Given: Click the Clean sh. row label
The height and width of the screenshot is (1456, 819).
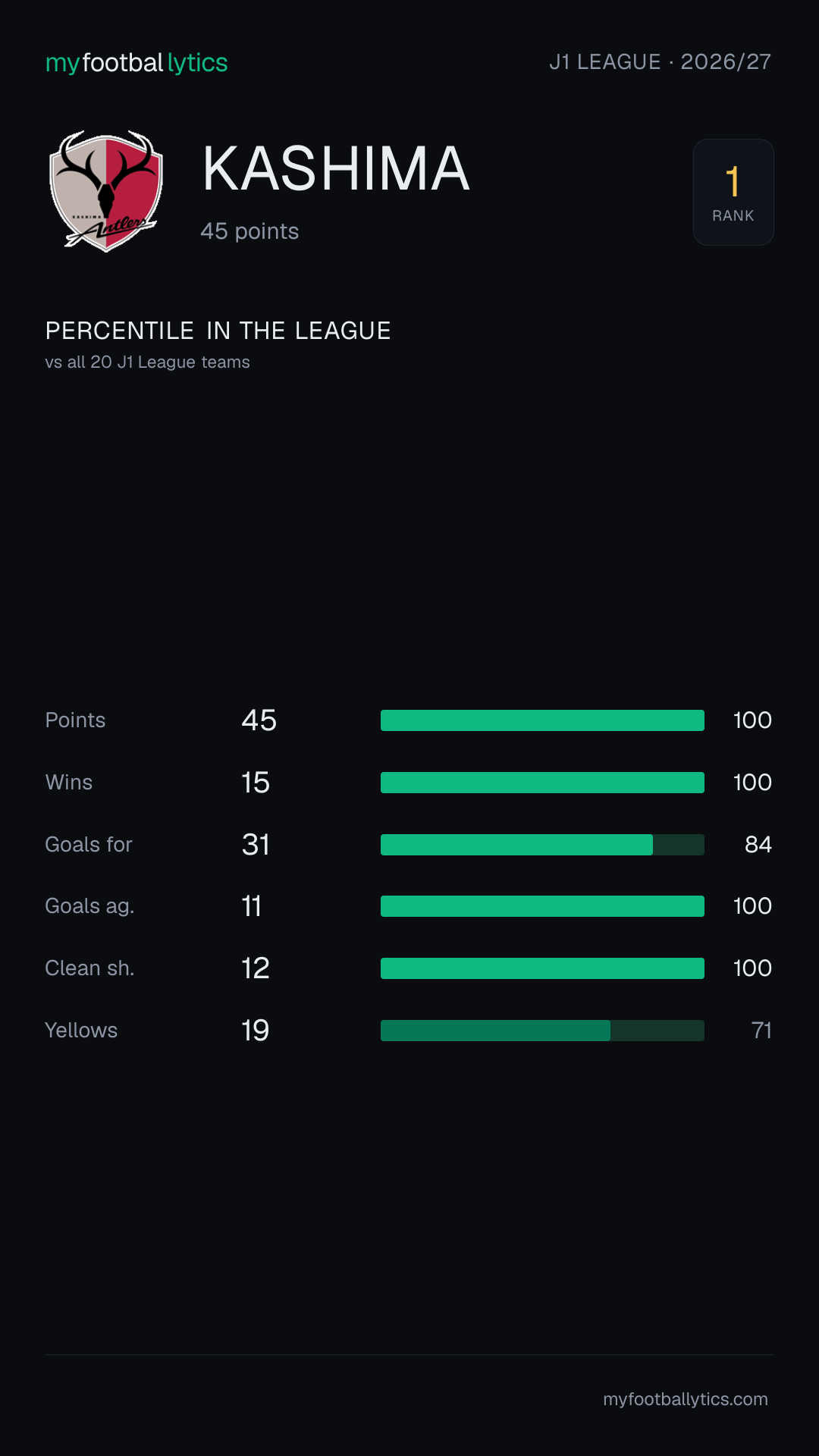Looking at the screenshot, I should (89, 968).
